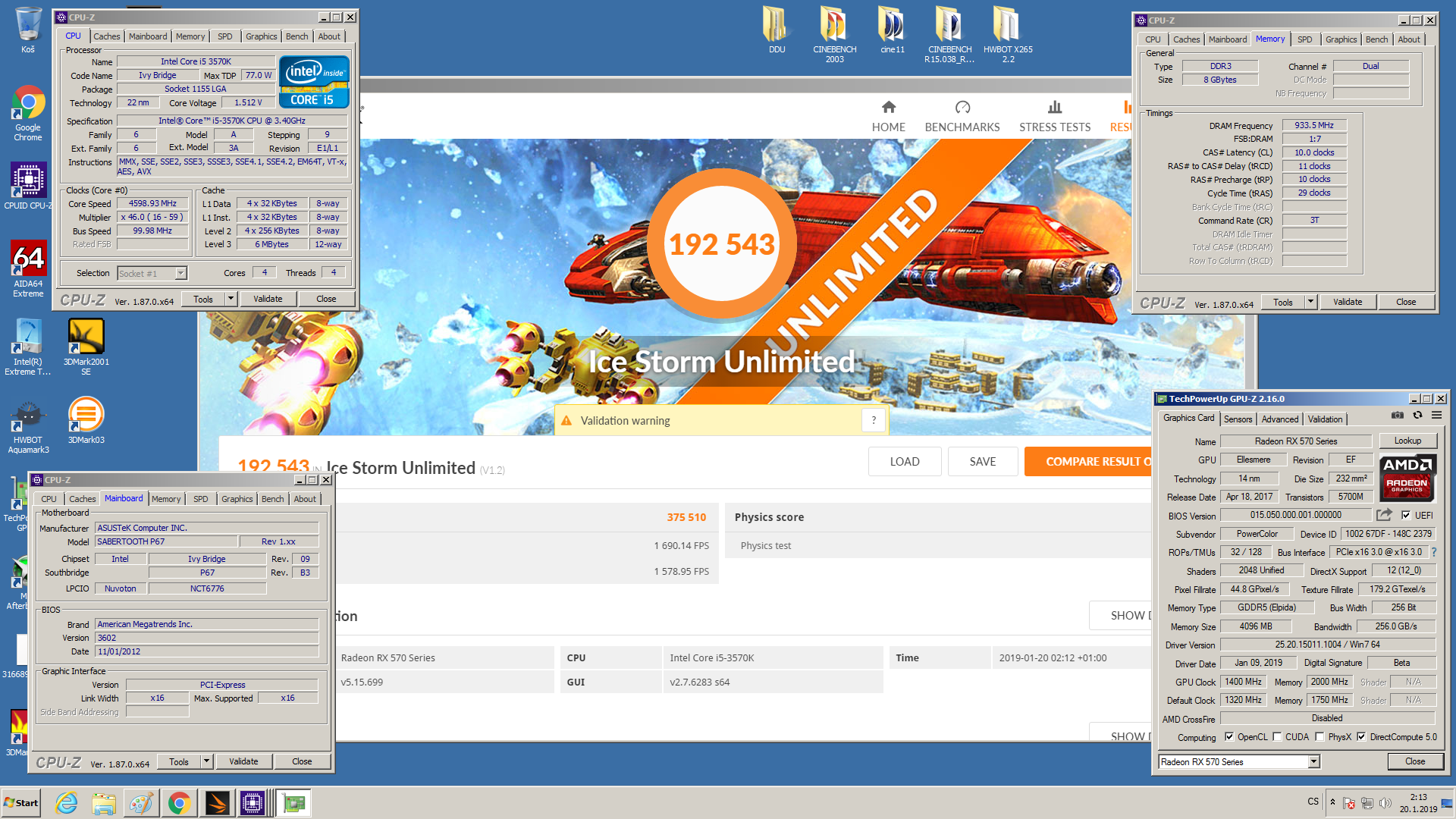This screenshot has width=1456, height=819.
Task: Open the Recycle Bin (Koš)
Action: click(x=28, y=29)
